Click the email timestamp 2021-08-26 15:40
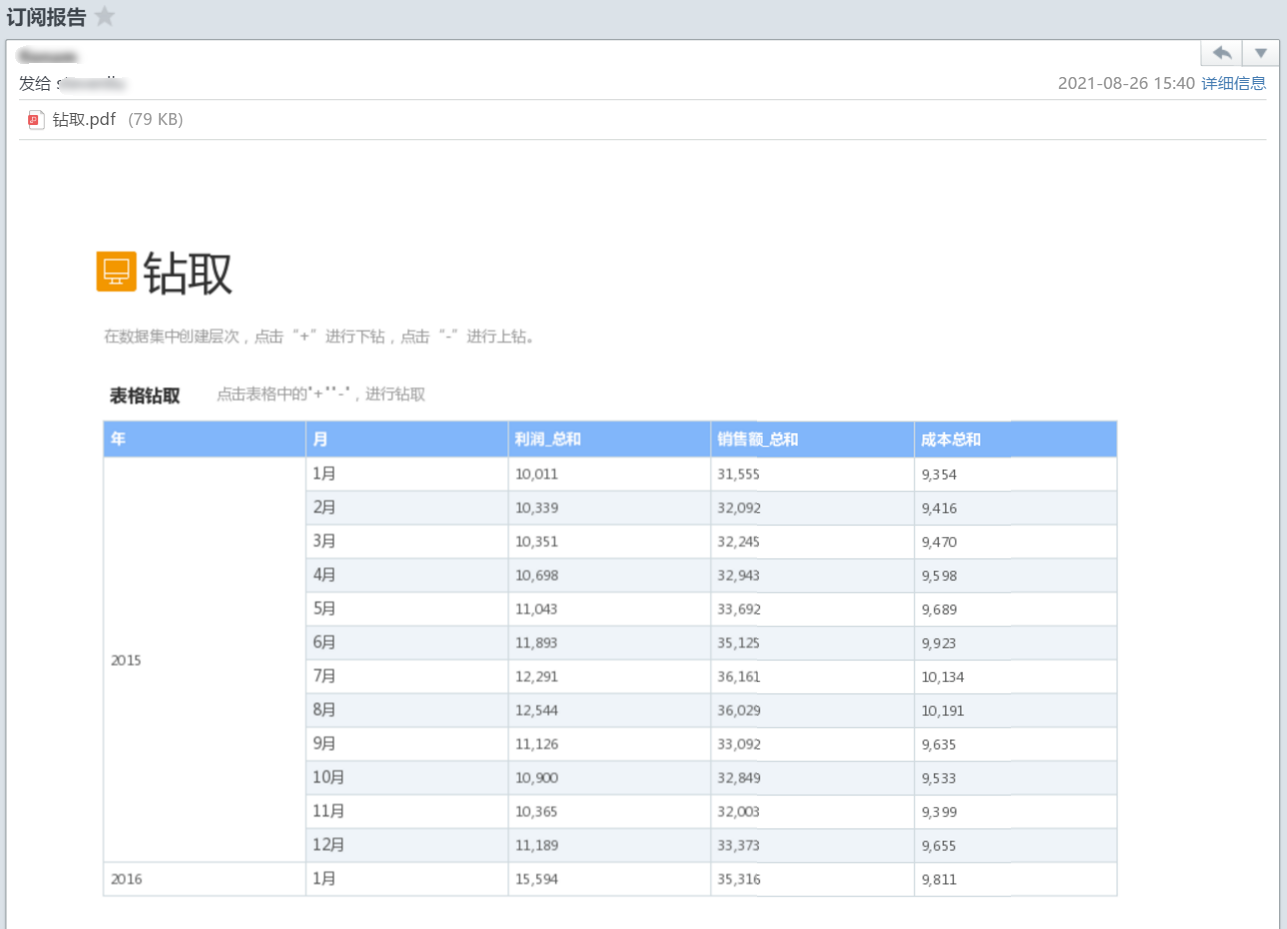The image size is (1287, 929). pyautogui.click(x=1125, y=84)
